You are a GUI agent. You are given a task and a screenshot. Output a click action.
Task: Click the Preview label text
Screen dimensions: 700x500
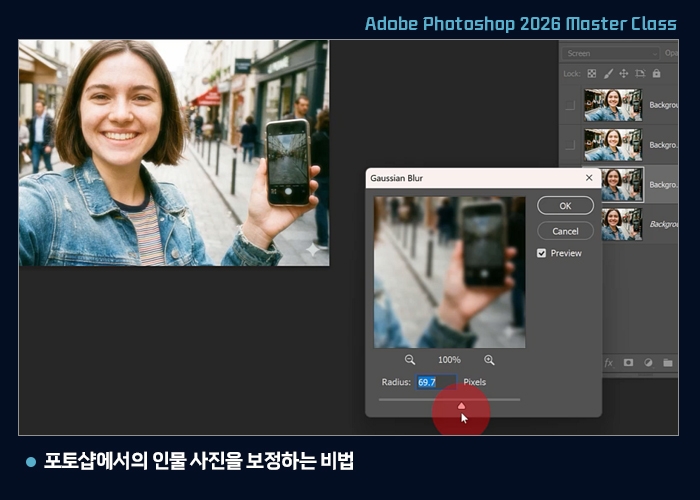(566, 253)
